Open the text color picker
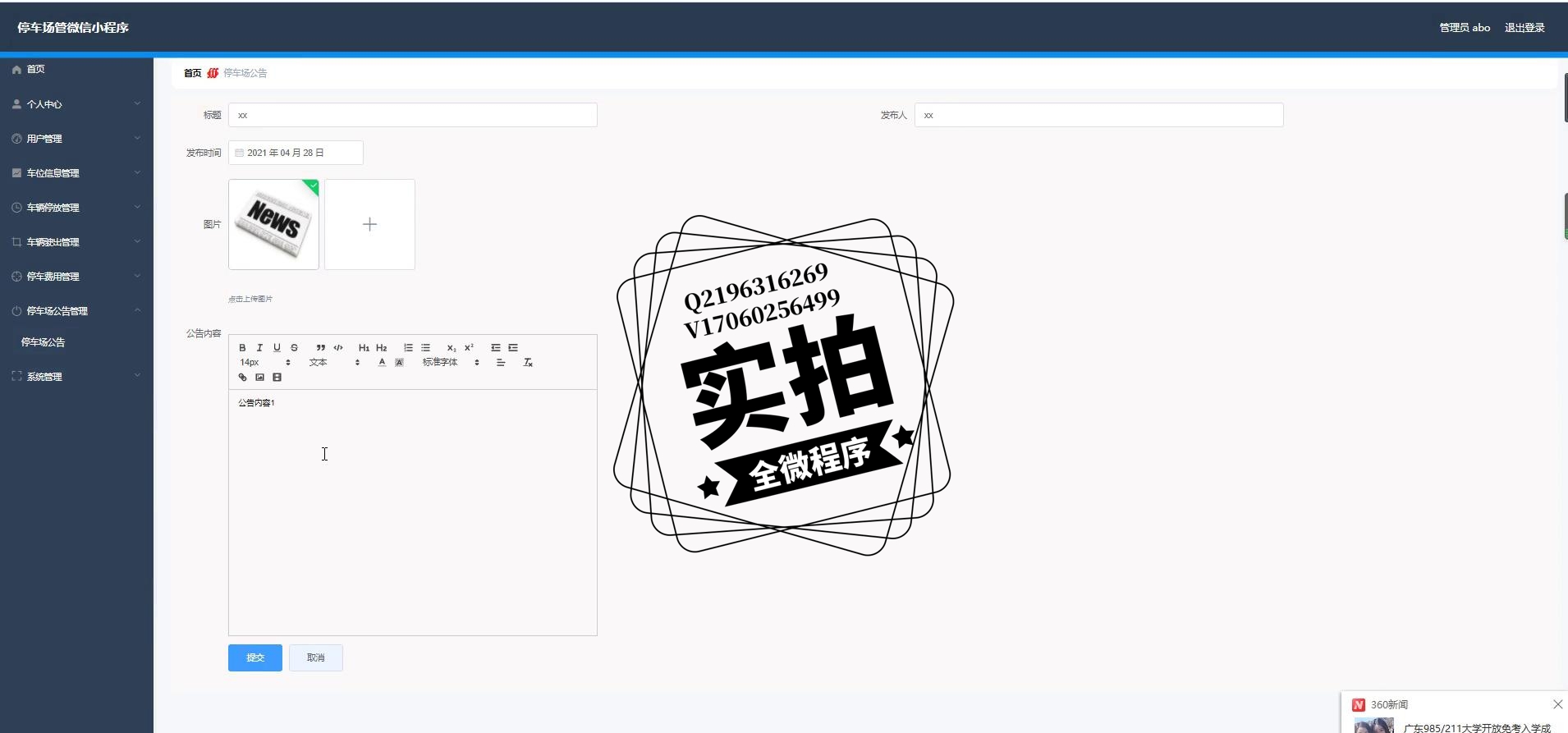 pos(382,363)
